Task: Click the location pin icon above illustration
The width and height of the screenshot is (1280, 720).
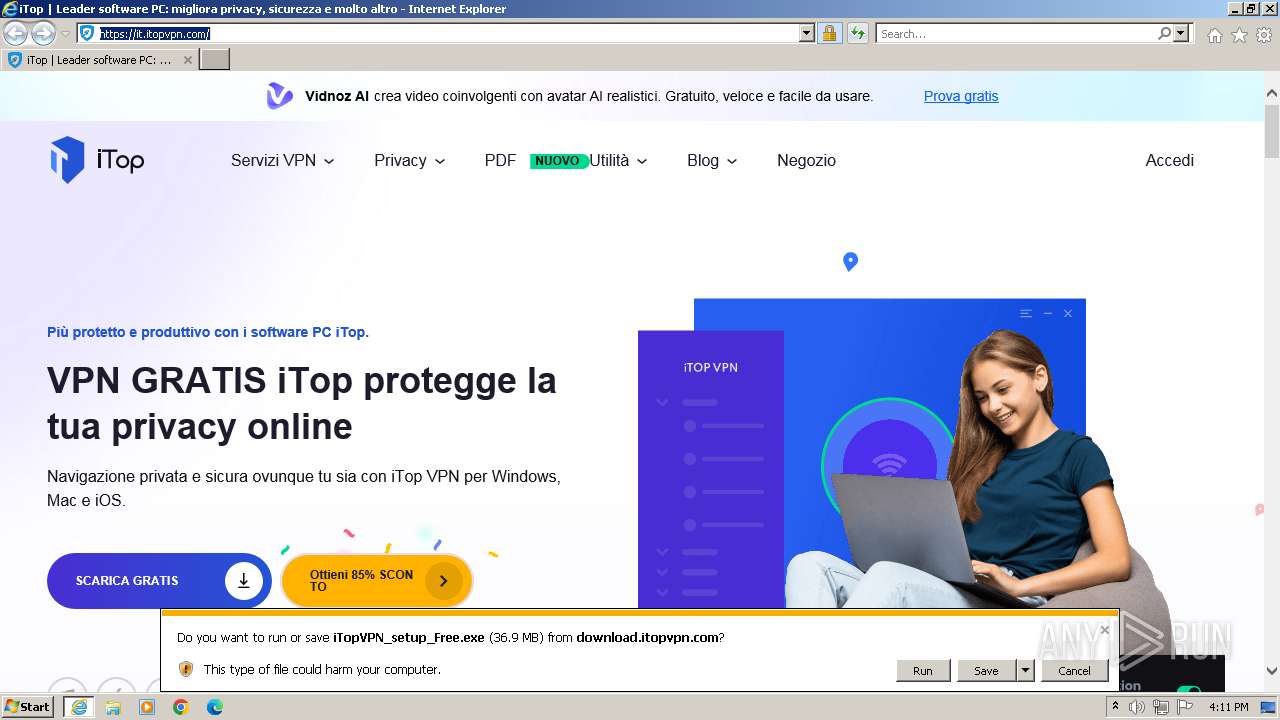Action: point(850,262)
